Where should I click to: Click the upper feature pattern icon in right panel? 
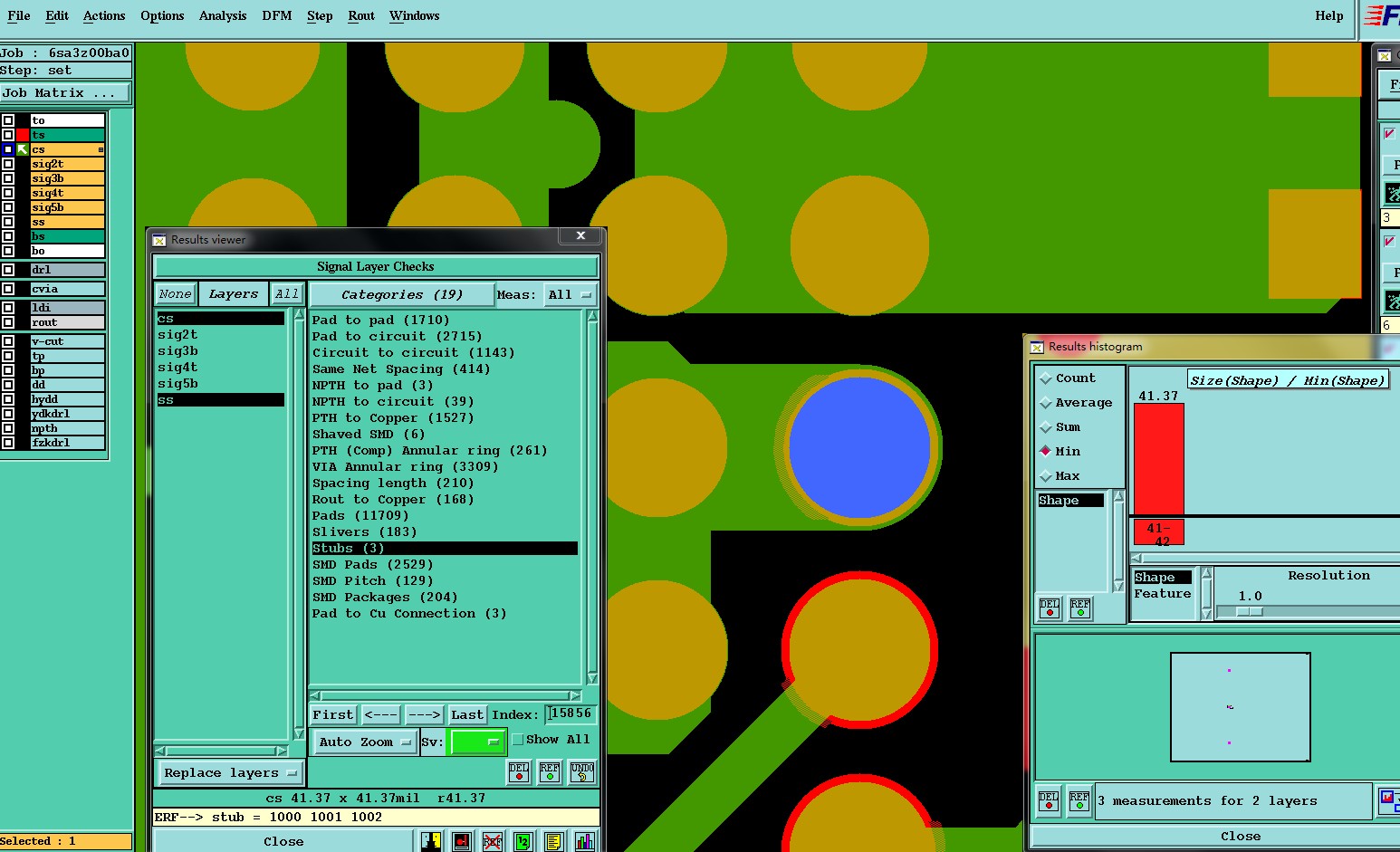point(1393,193)
